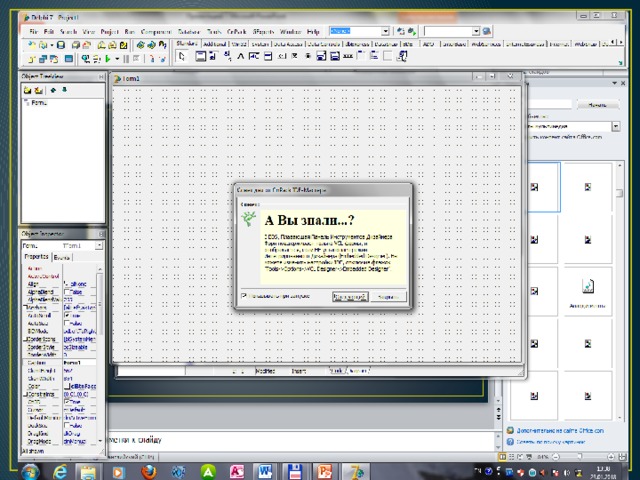The width and height of the screenshot is (640, 480).
Task: Toggle the AutoScroll True checkbox
Action: click(67, 316)
